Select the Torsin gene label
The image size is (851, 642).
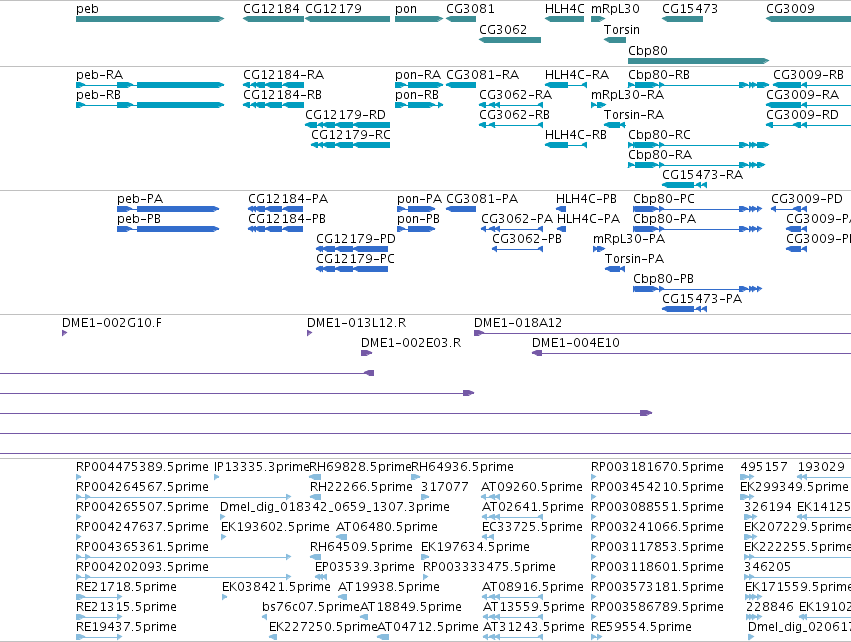tap(622, 29)
